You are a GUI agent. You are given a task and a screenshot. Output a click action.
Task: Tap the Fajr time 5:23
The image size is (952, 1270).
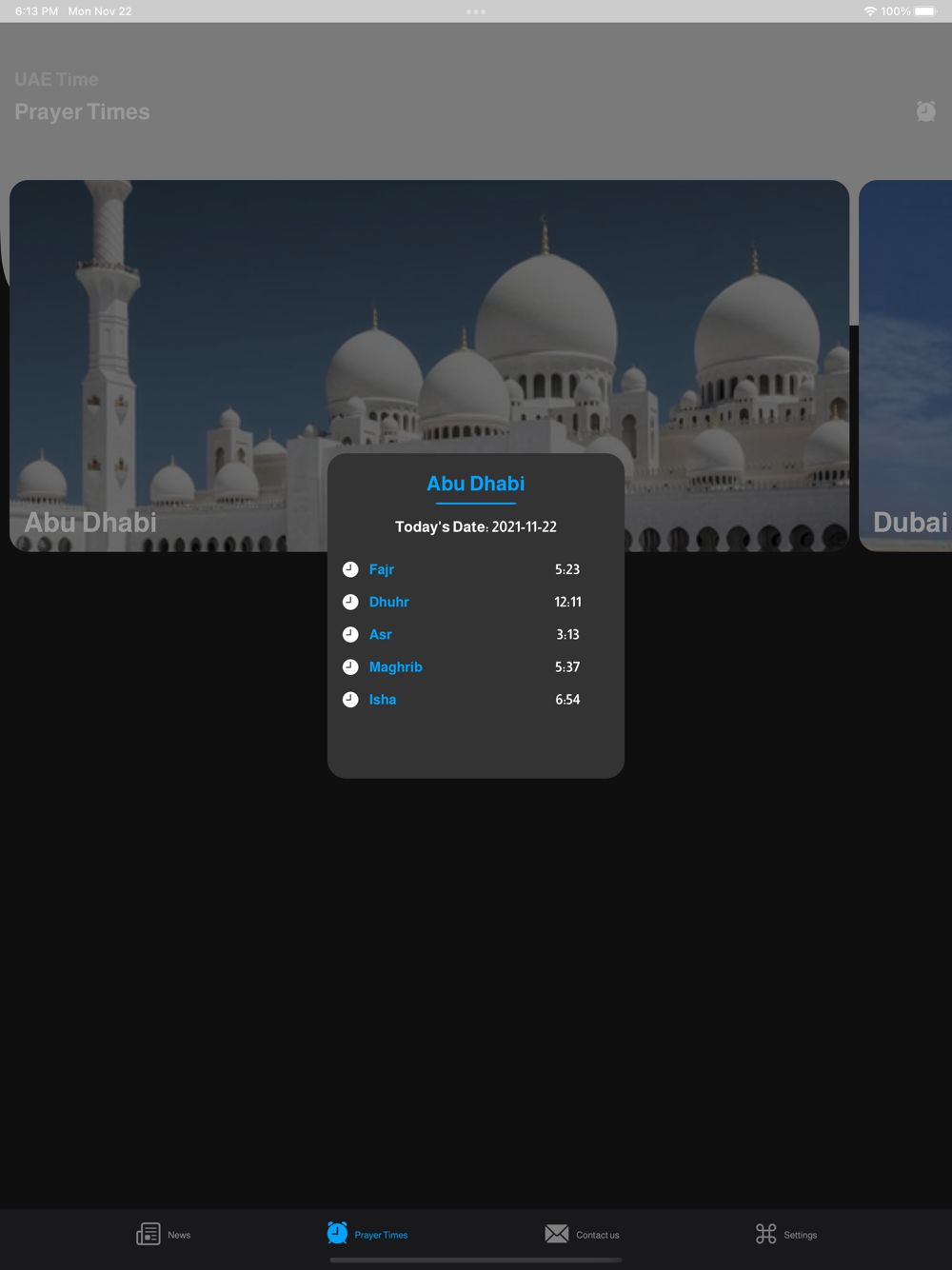pos(567,569)
